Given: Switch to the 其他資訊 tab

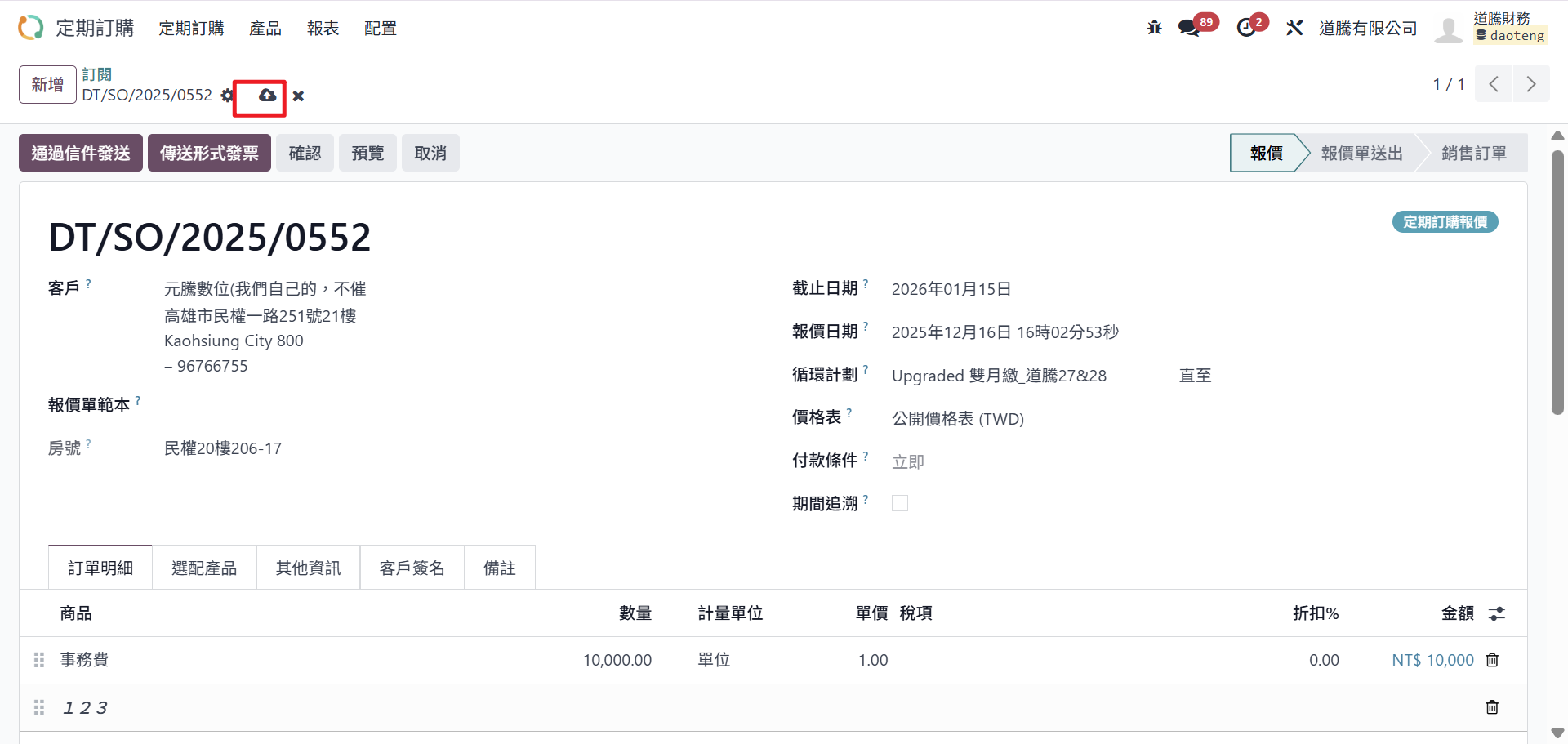Looking at the screenshot, I should click(308, 568).
